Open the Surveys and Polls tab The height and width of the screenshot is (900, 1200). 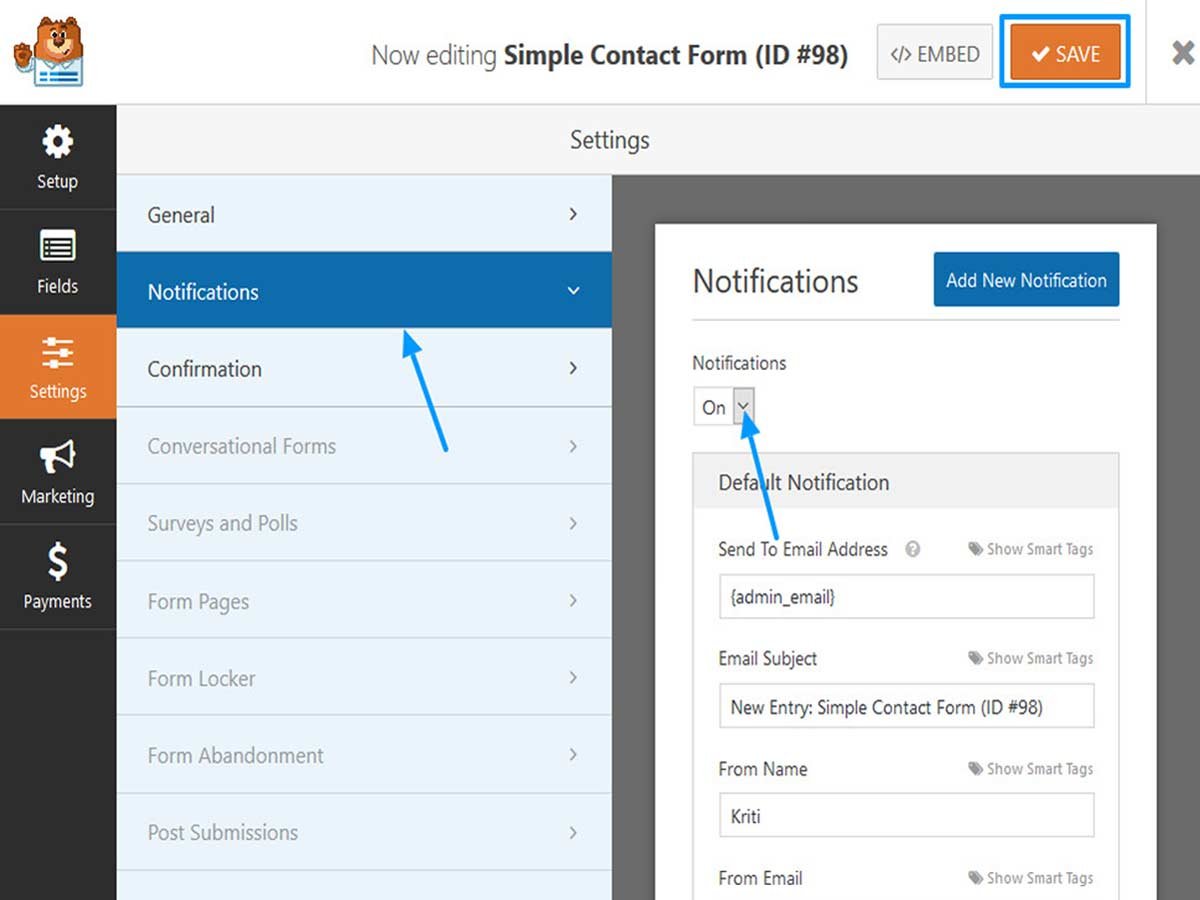(x=364, y=523)
